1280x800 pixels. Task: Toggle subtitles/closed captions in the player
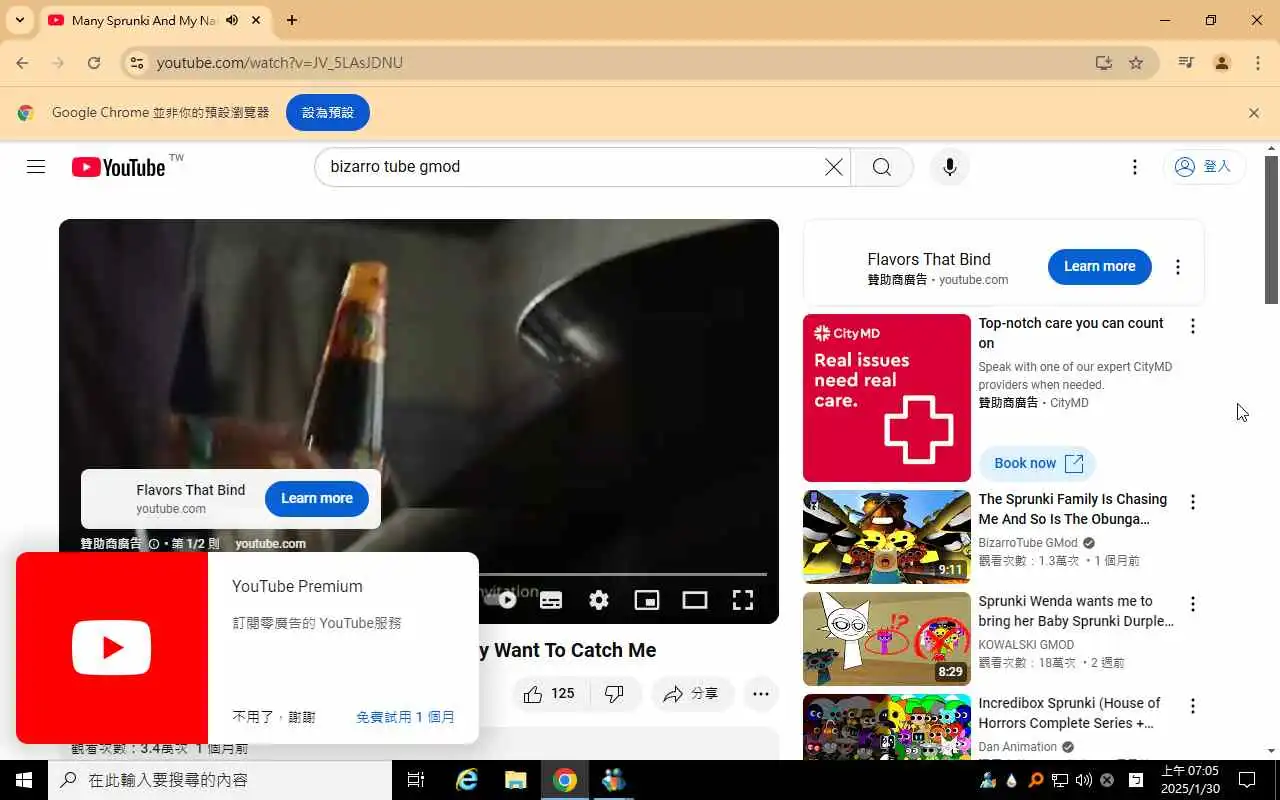(x=551, y=600)
